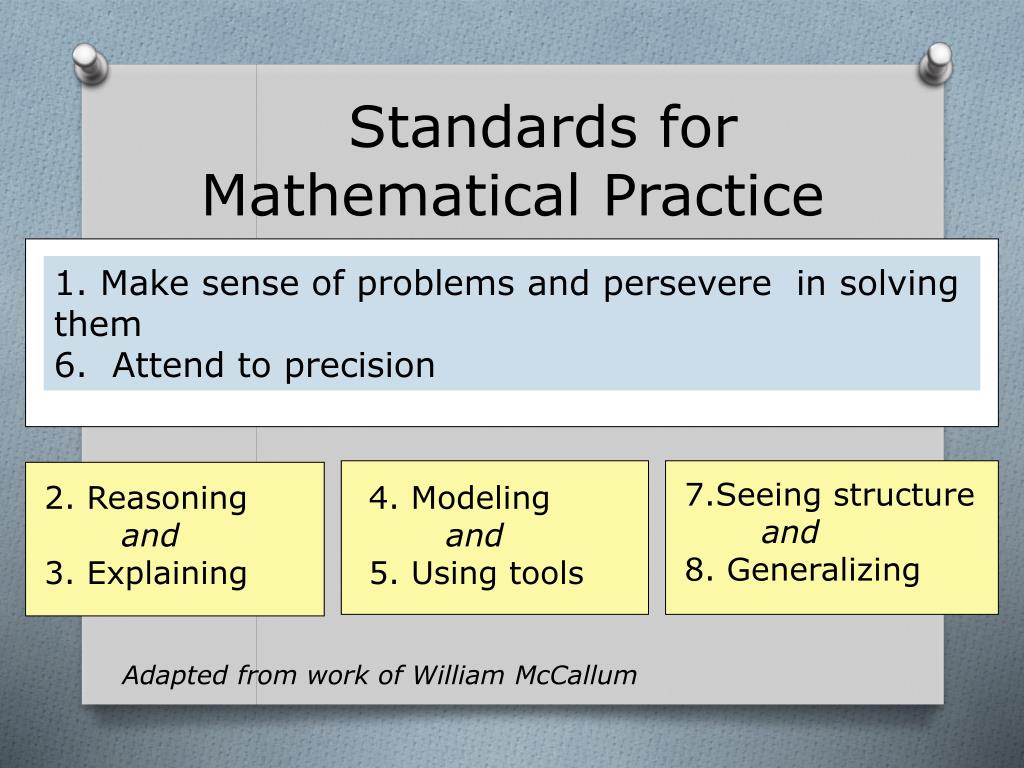
Task: Click the 7. Seeing structure text
Action: coord(829,494)
